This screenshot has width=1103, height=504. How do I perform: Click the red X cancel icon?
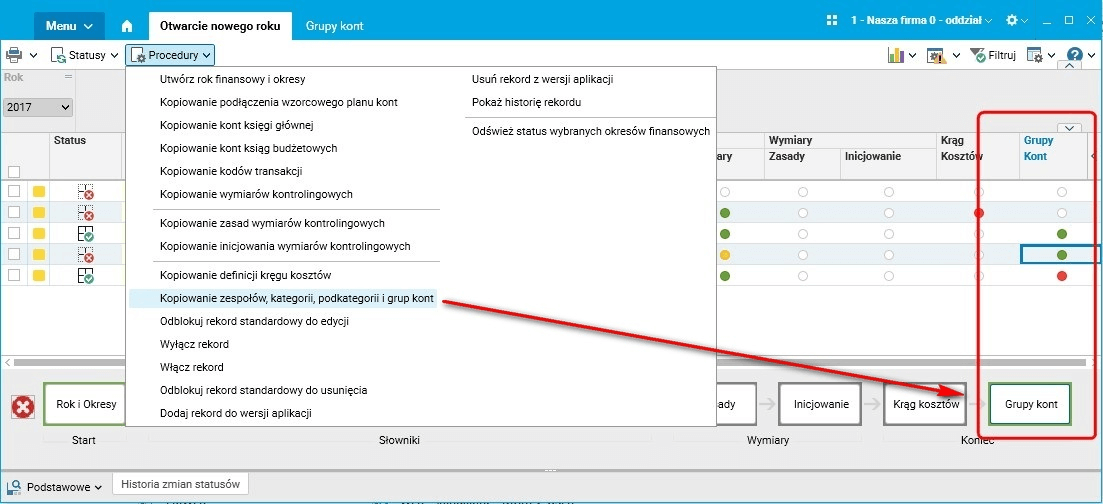pos(23,407)
